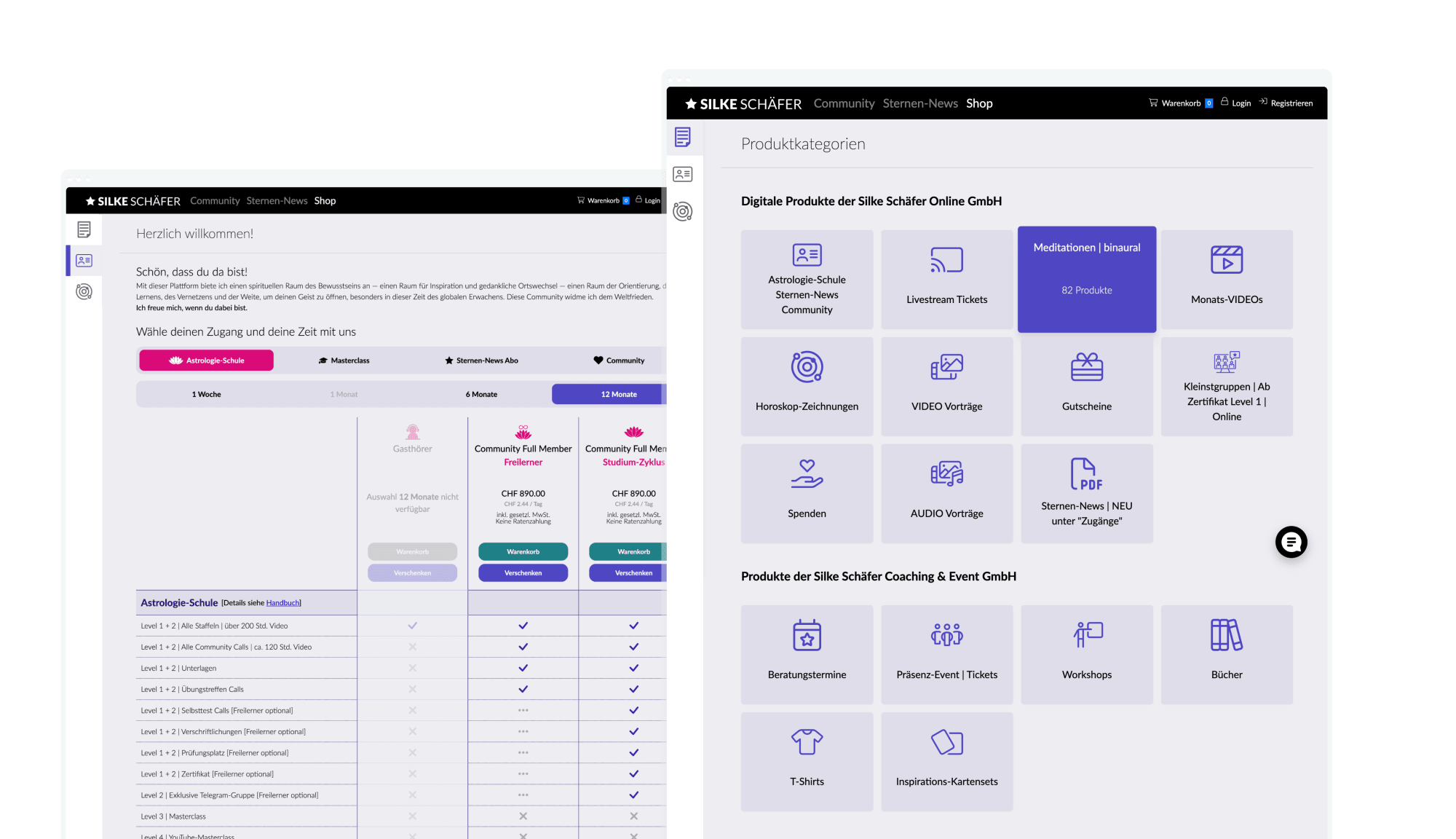Click greyed Verschenken under Gasthörer
This screenshot has width=1456, height=839.
[412, 573]
